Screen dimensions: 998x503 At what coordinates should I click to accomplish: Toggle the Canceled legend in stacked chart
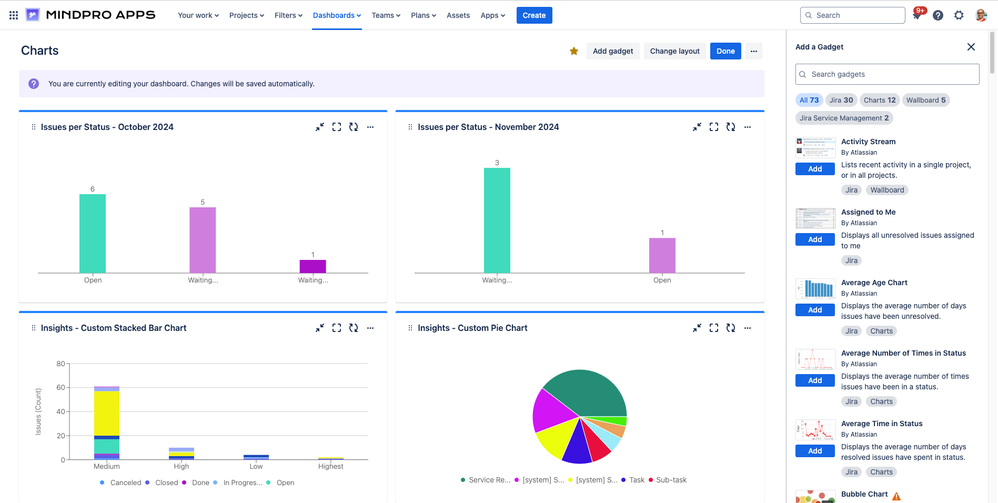point(120,483)
